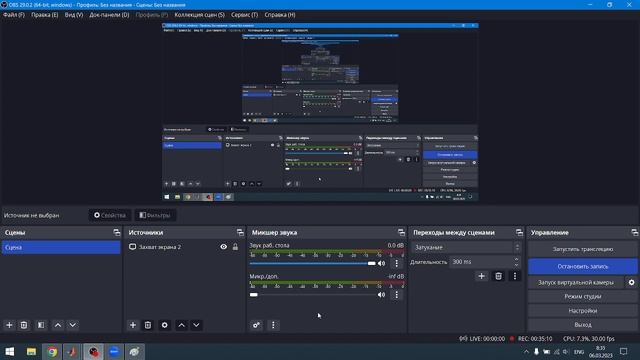Screen dimensions: 640x360
Task: Move source up arrow
Action: click(181, 325)
